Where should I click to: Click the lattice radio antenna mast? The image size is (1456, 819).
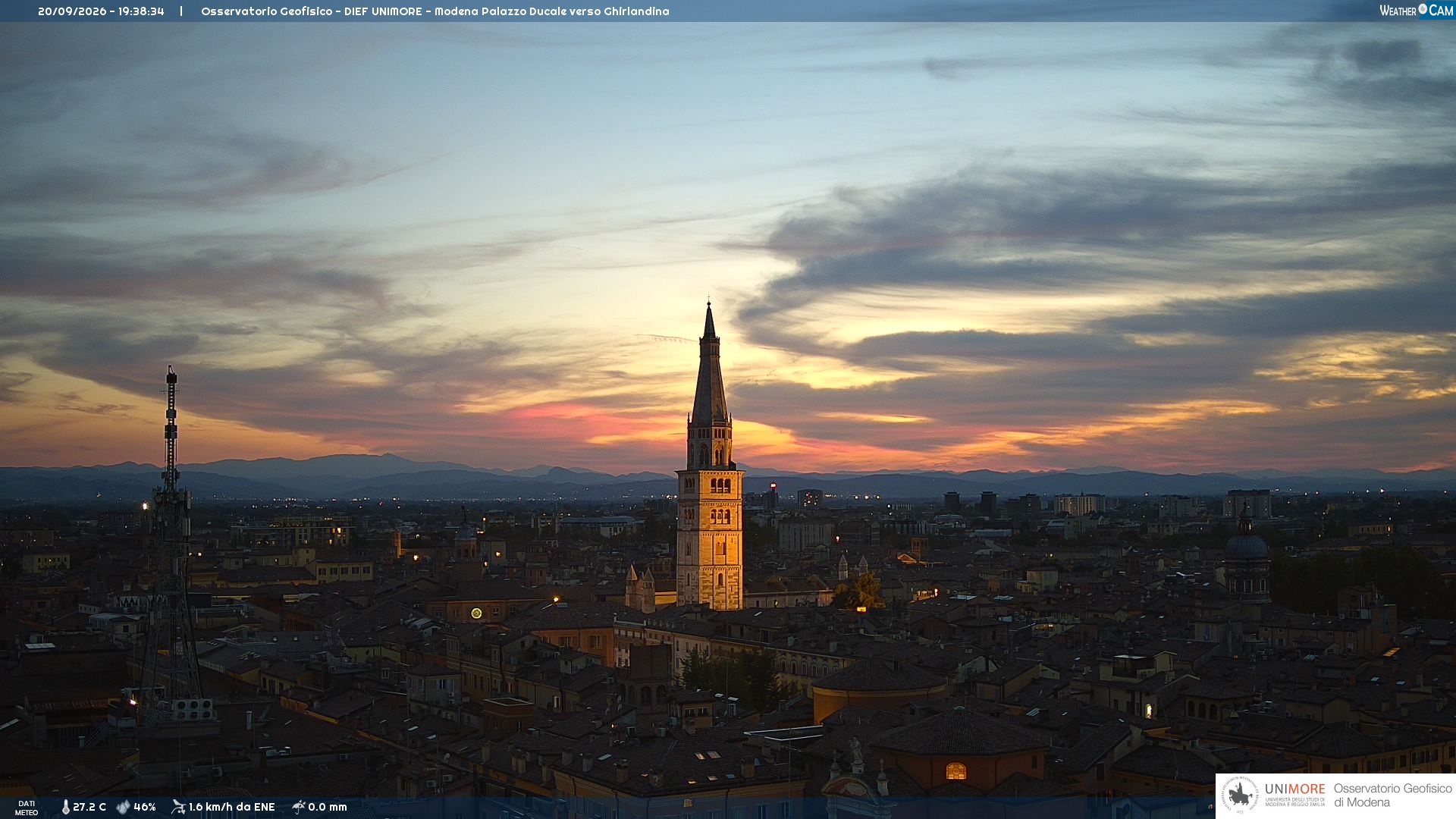(171, 546)
